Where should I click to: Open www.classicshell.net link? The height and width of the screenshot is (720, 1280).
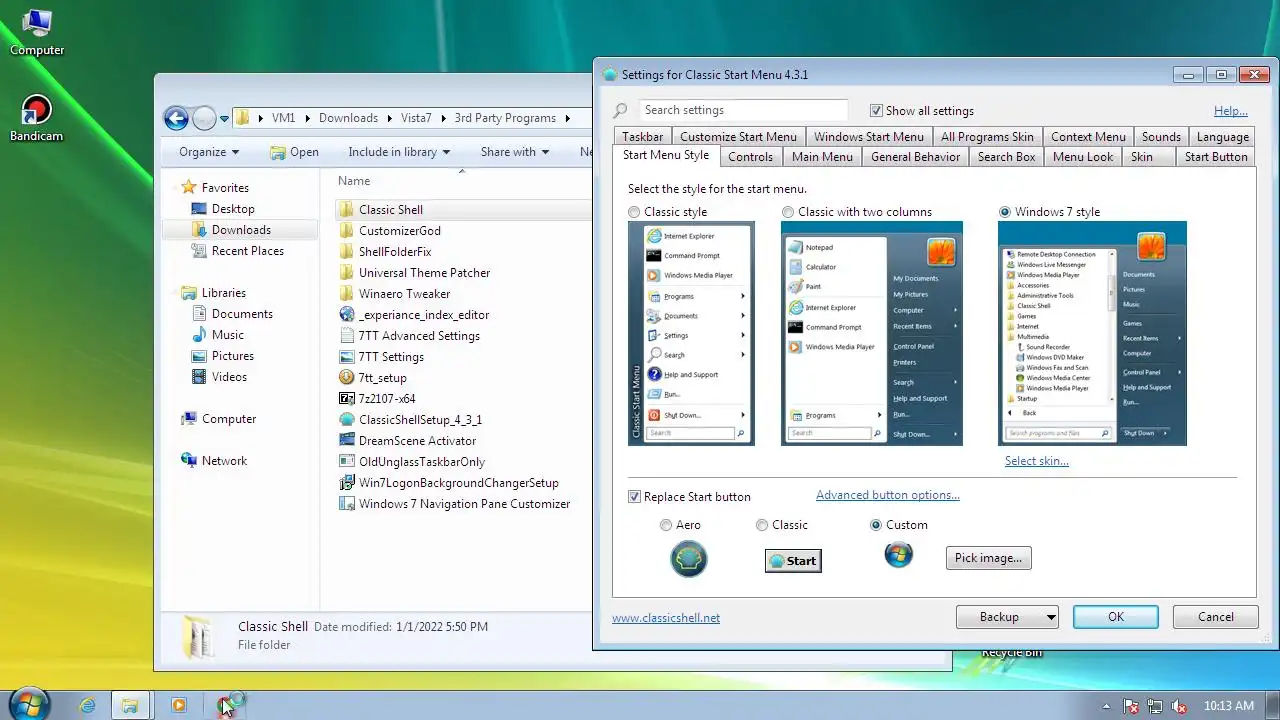pyautogui.click(x=666, y=618)
